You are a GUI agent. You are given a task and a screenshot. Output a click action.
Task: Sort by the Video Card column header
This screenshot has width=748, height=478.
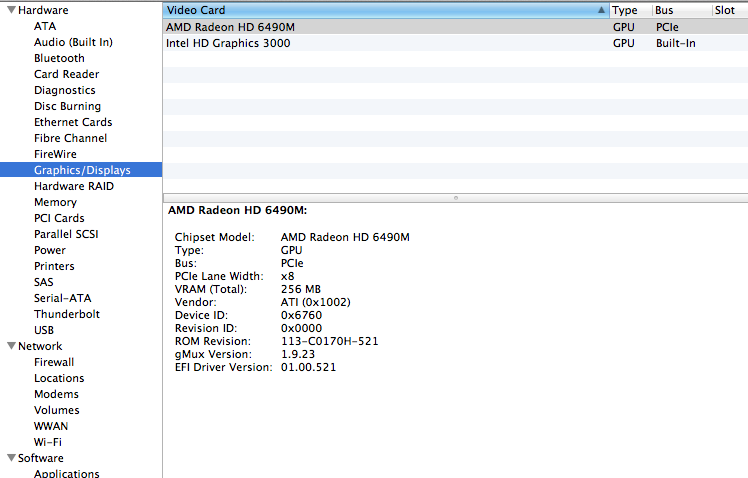pos(386,10)
